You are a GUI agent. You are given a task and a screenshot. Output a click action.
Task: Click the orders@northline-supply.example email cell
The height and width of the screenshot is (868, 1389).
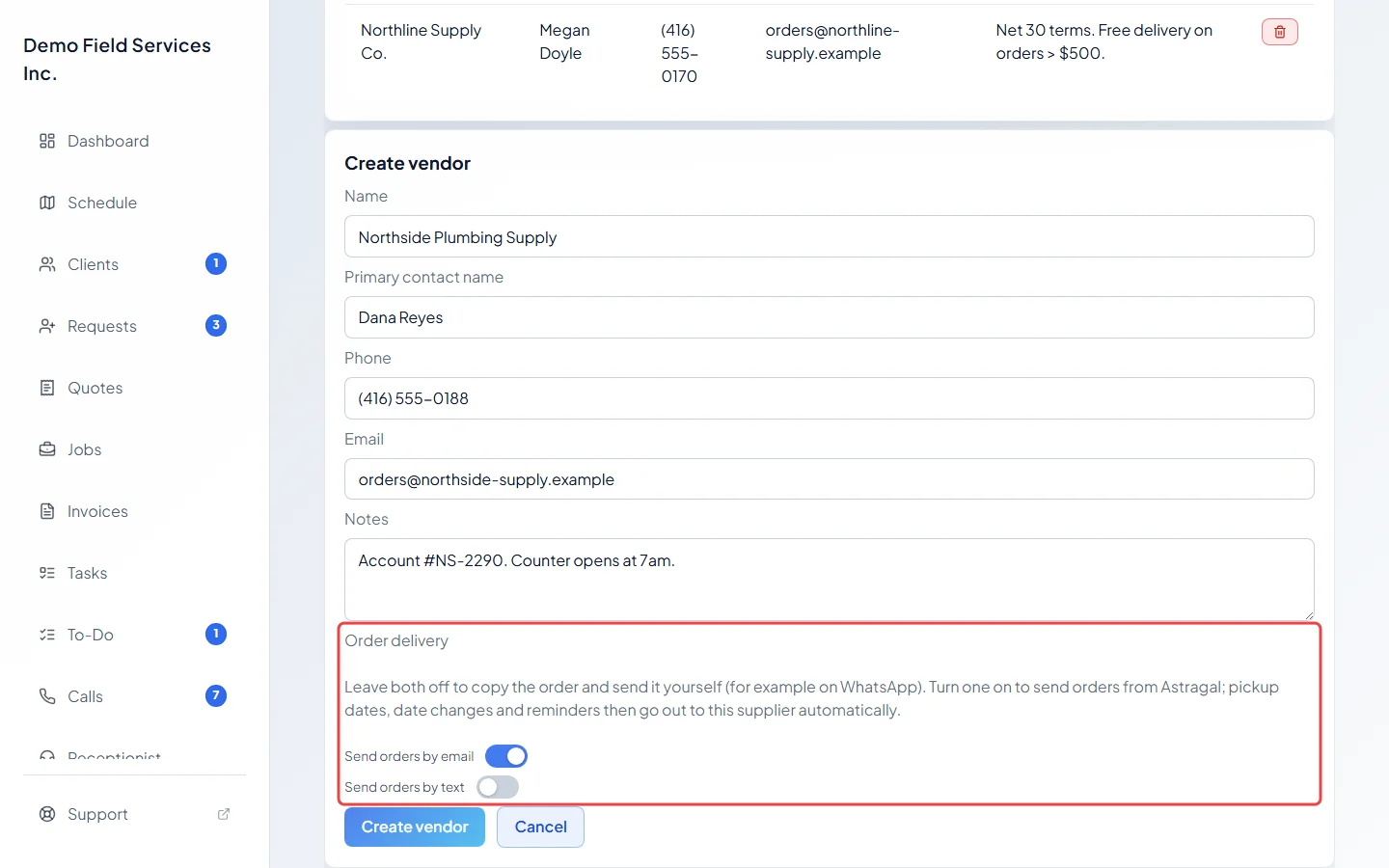(832, 41)
